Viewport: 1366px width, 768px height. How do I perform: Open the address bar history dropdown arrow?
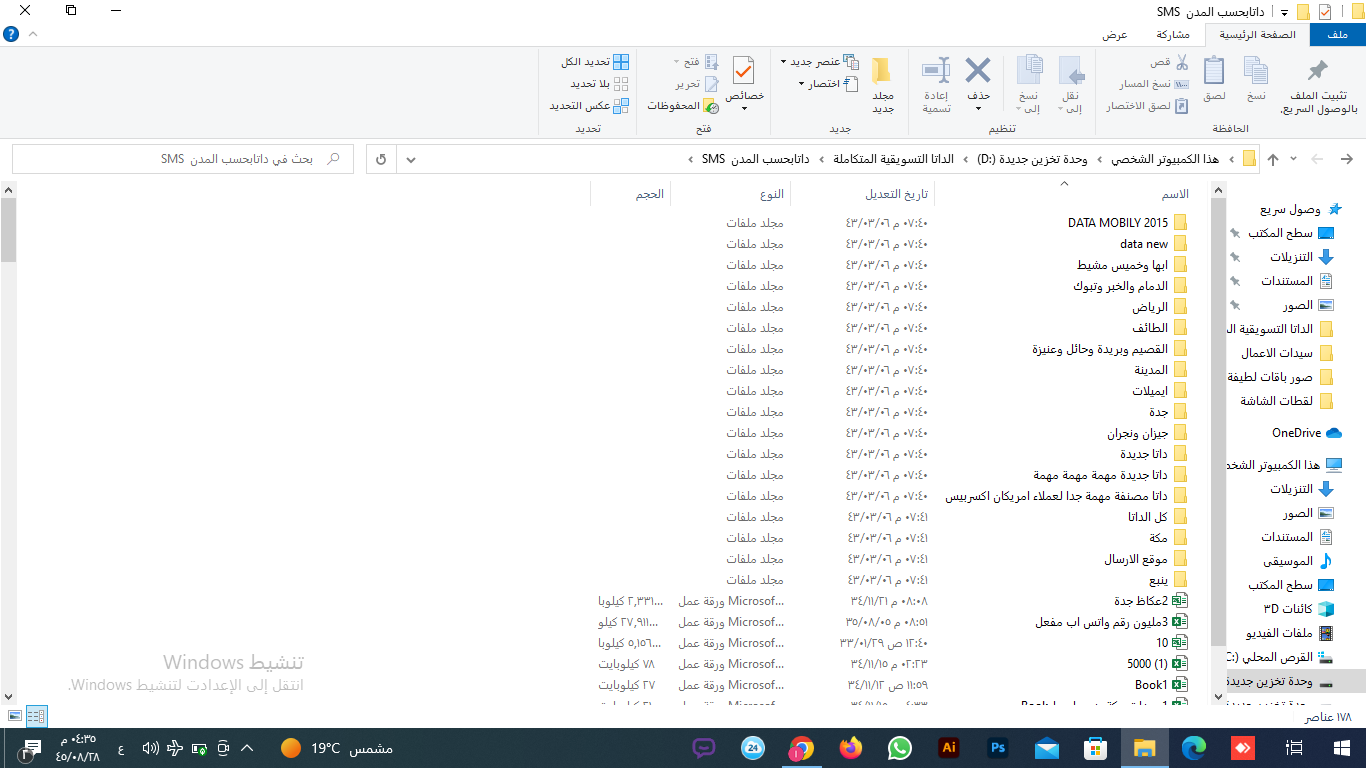[x=411, y=159]
